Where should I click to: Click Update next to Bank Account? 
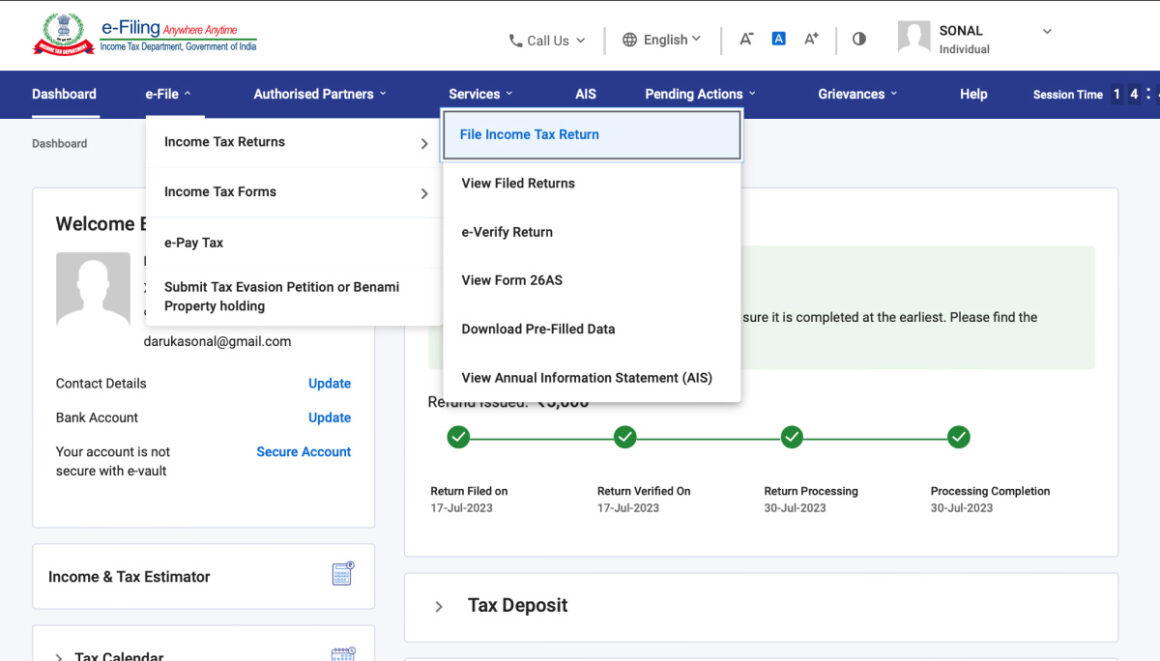(x=329, y=417)
